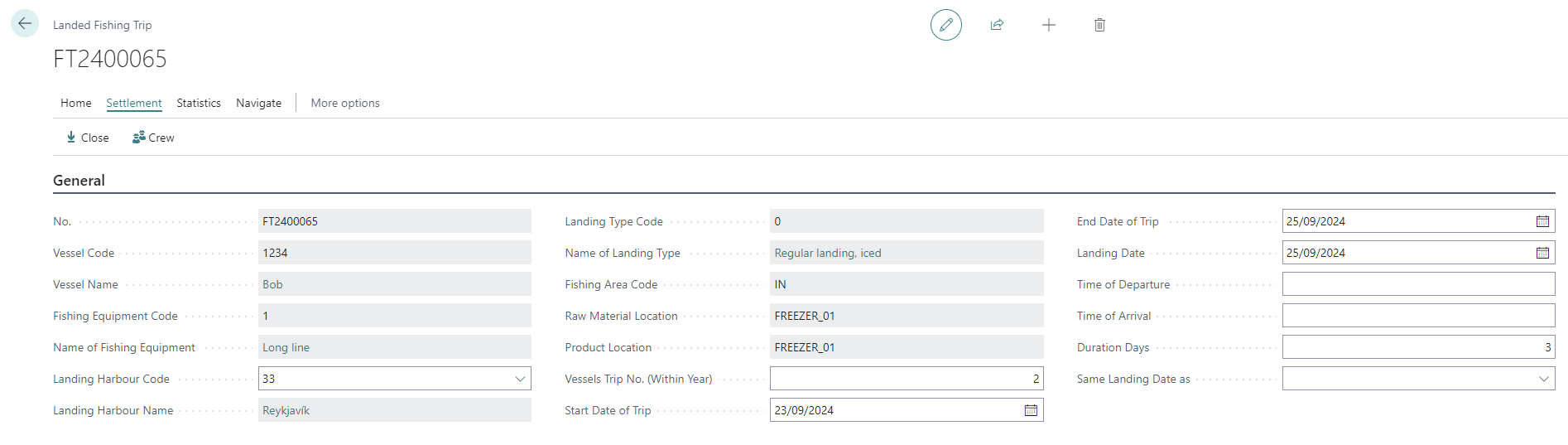Click the Time of Departure field
Image resolution: width=1568 pixels, height=445 pixels.
[1417, 284]
